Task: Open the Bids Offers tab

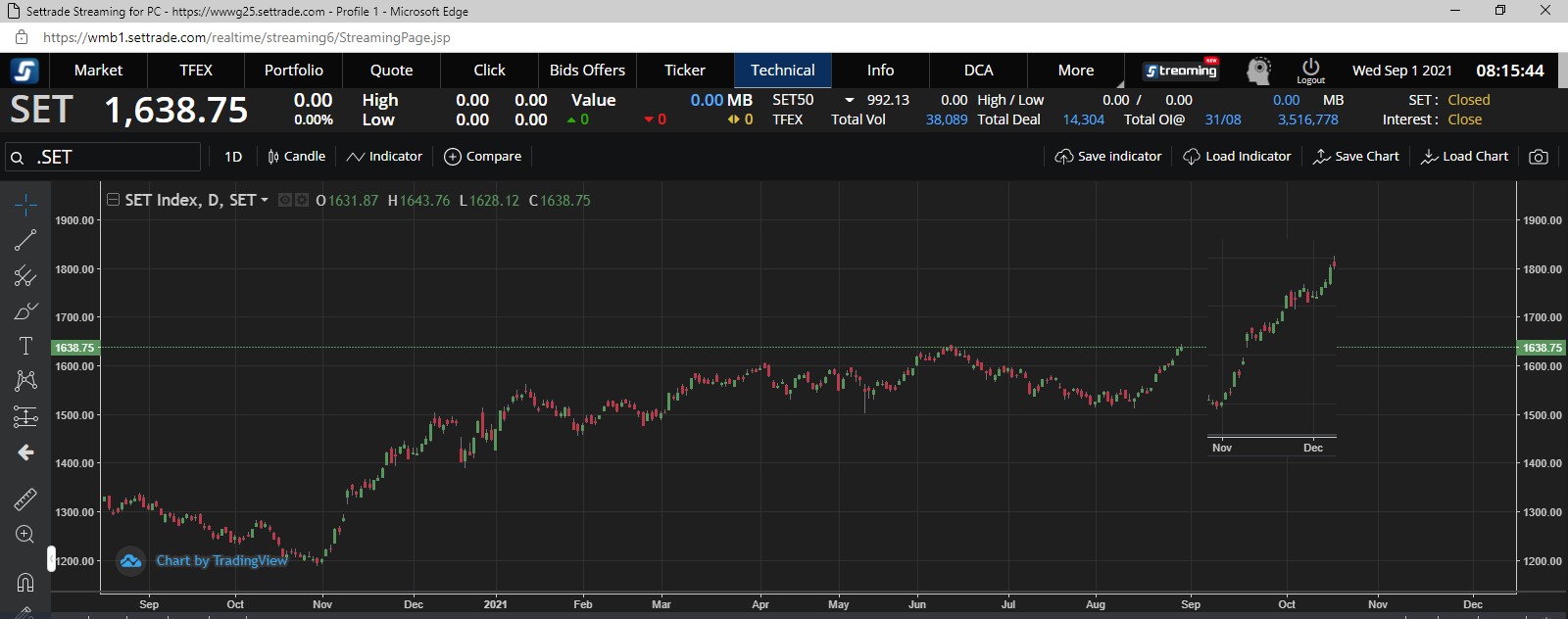Action: point(588,71)
